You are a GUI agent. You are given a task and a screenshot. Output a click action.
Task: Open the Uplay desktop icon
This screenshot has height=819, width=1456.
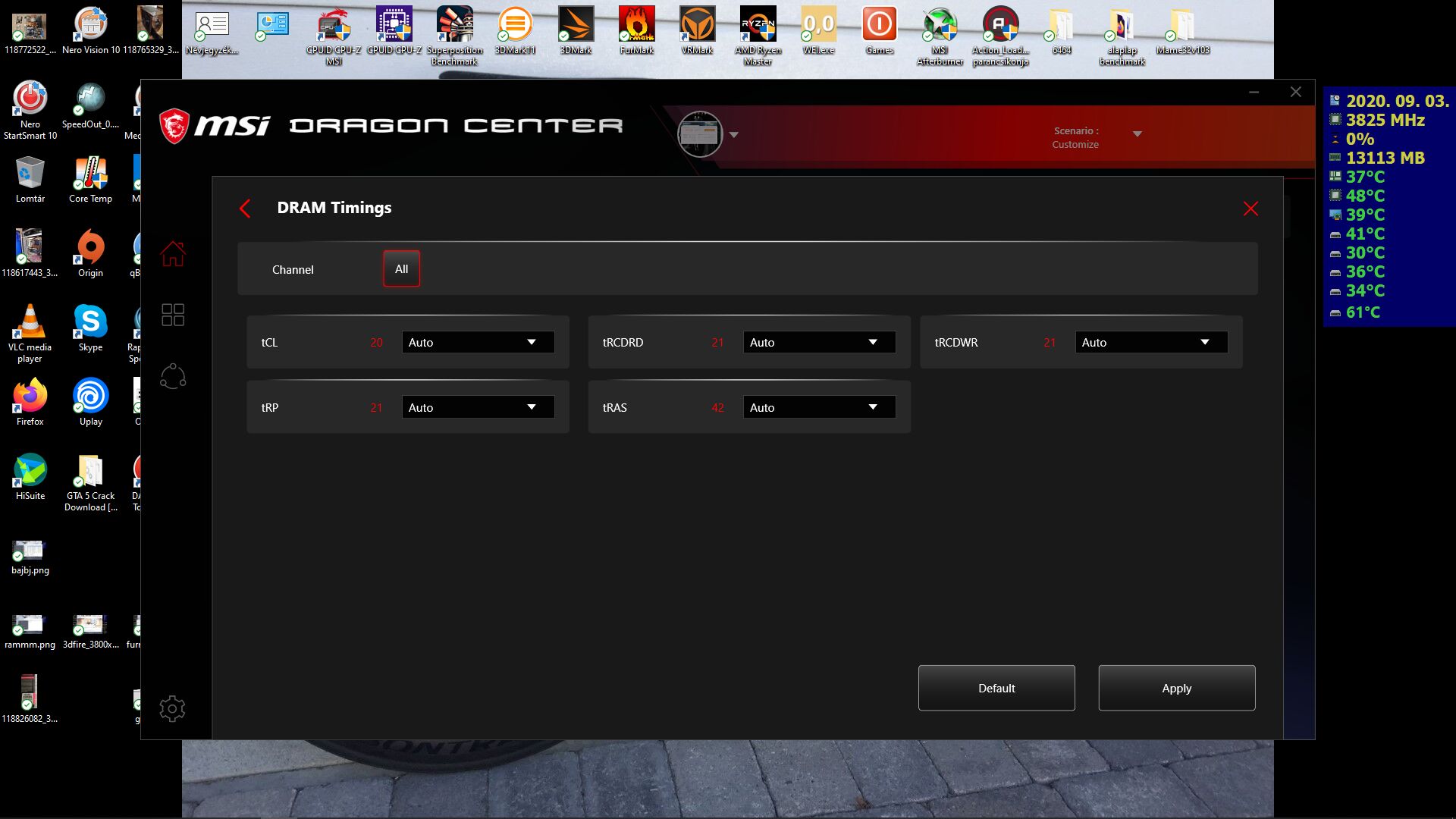[x=91, y=403]
